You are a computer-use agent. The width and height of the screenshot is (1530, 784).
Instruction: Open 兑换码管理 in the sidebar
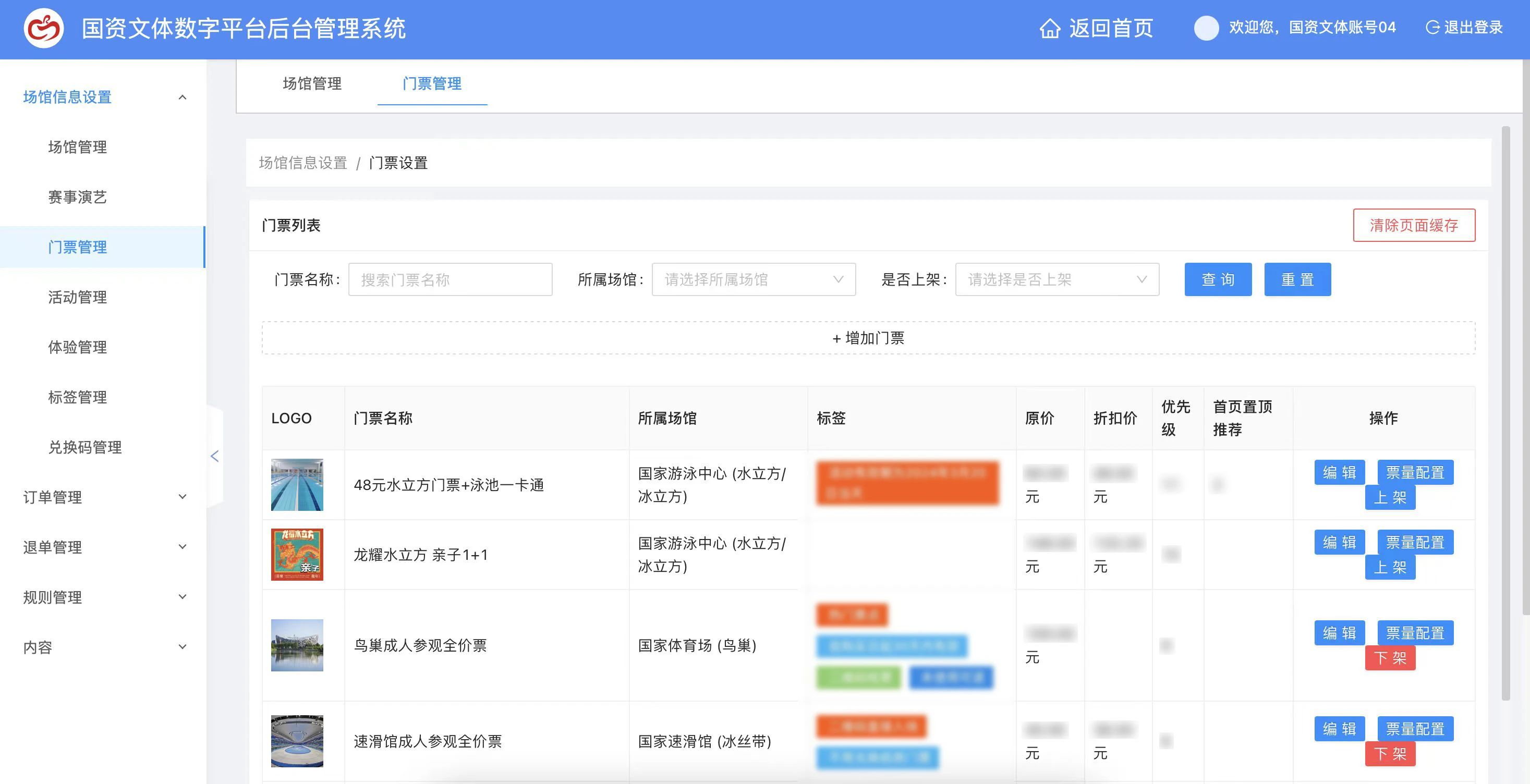[x=85, y=447]
